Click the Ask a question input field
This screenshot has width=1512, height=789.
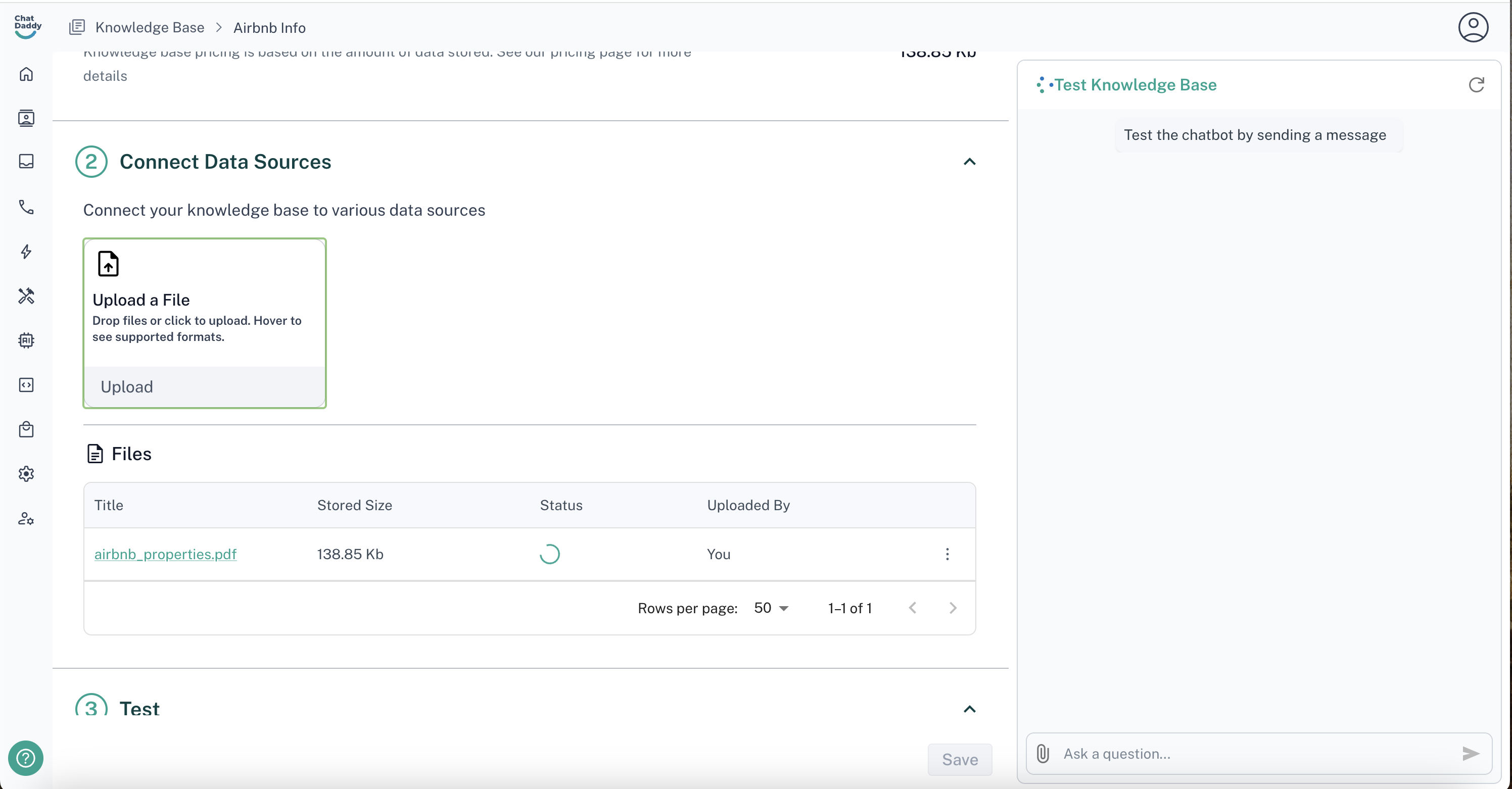coord(1256,754)
